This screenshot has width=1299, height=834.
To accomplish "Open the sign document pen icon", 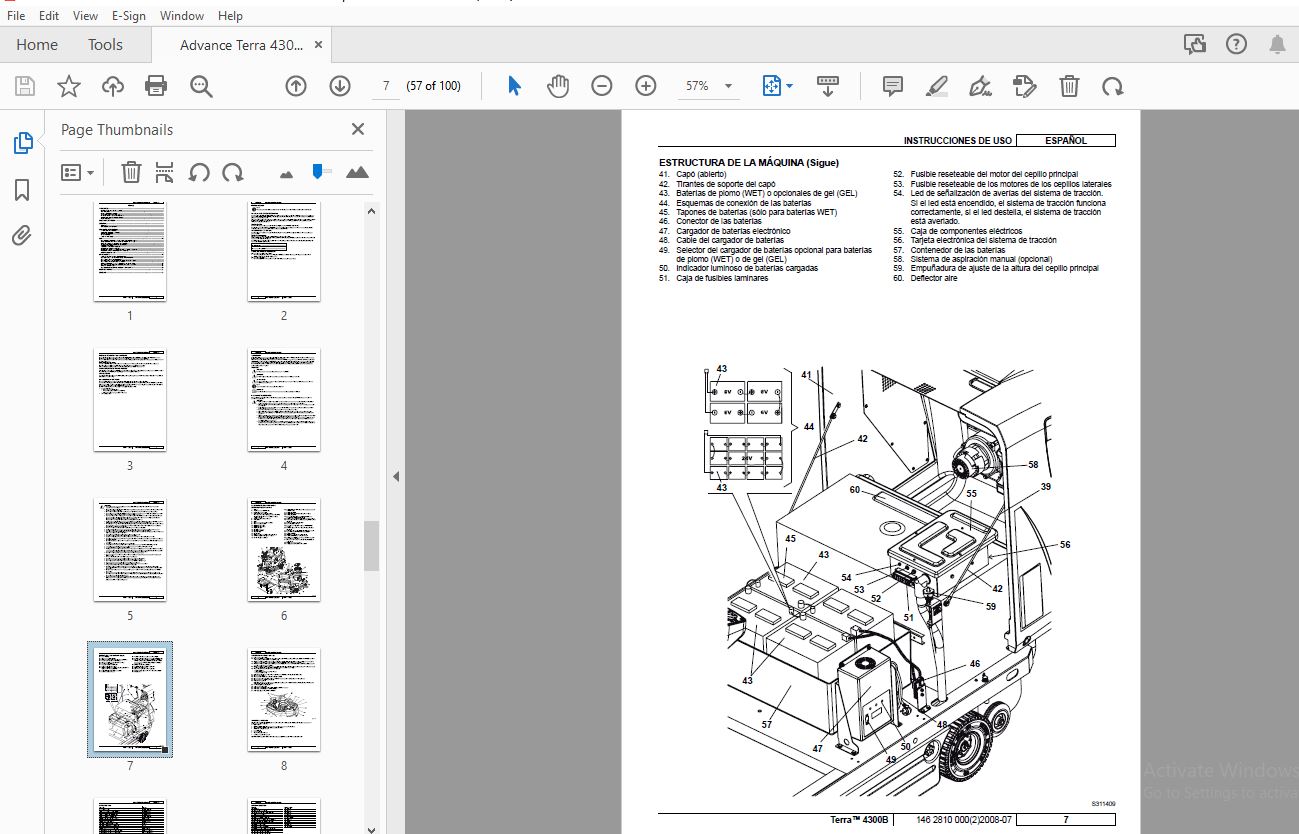I will pos(981,86).
